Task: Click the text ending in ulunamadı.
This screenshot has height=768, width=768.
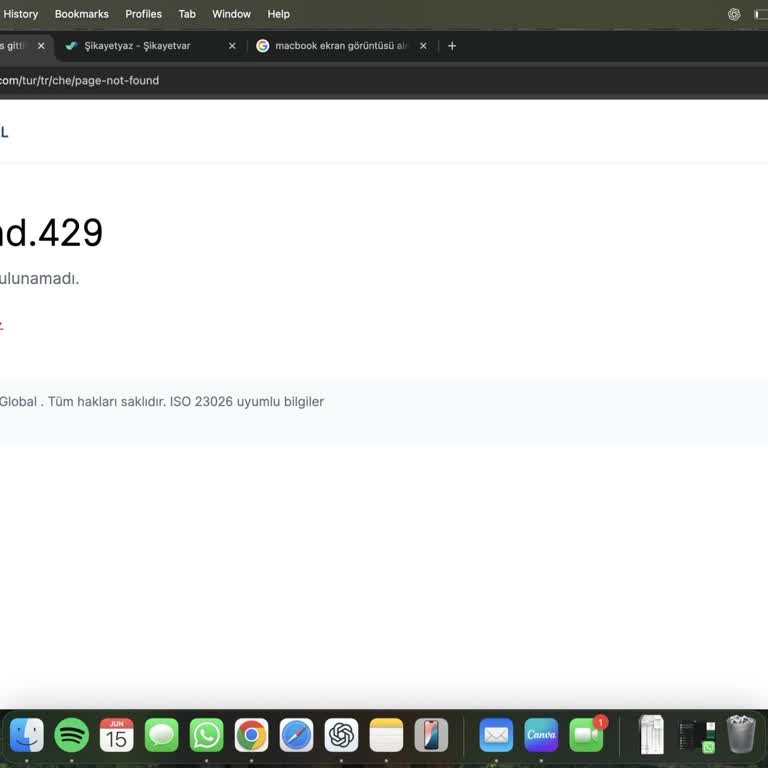Action: pos(39,278)
